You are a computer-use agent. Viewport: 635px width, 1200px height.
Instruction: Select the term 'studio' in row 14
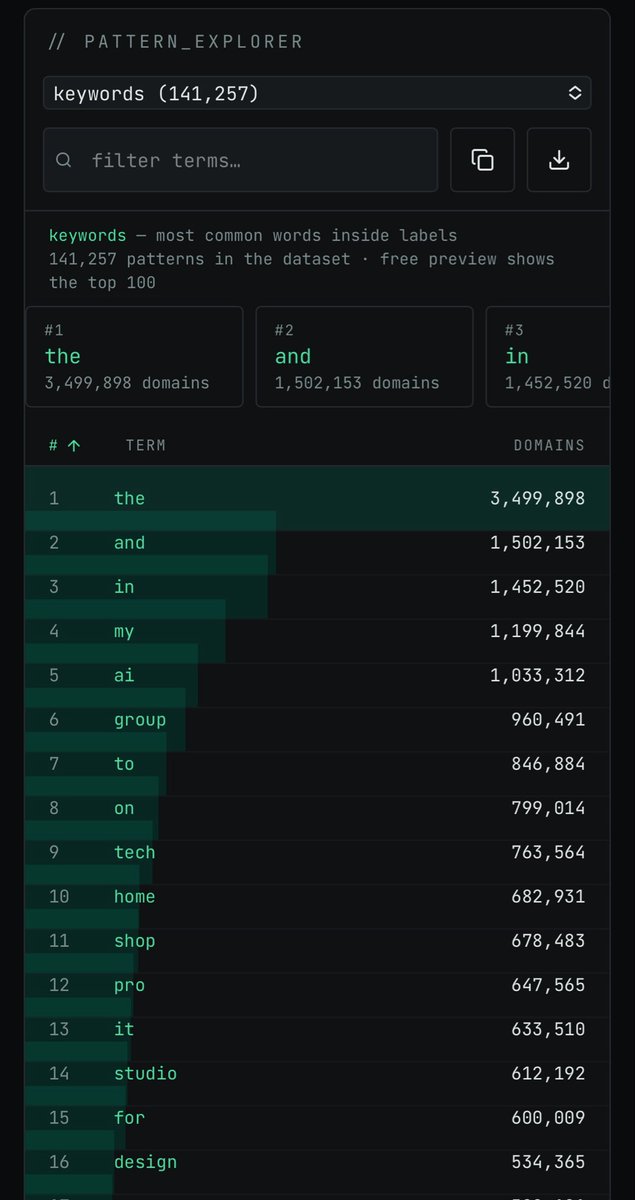145,1073
